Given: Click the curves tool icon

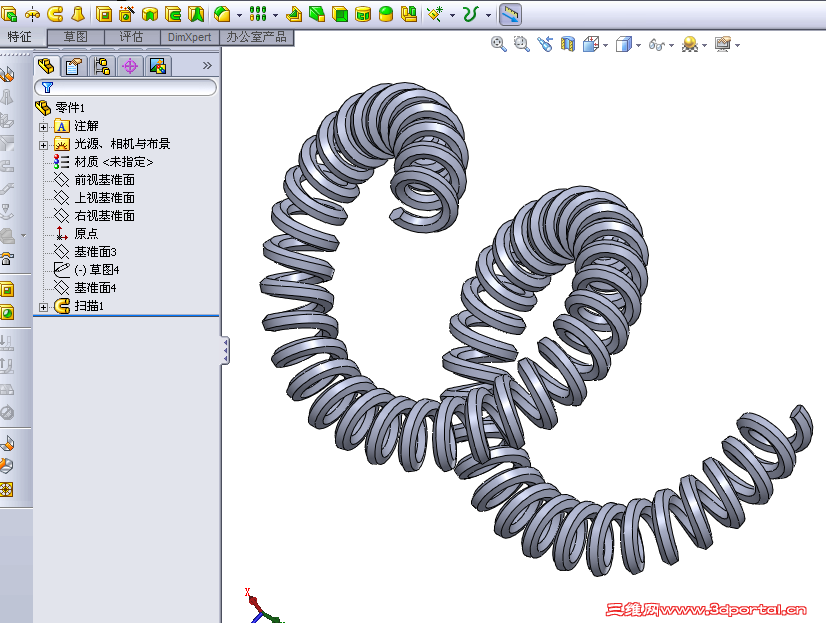Looking at the screenshot, I should [x=470, y=14].
